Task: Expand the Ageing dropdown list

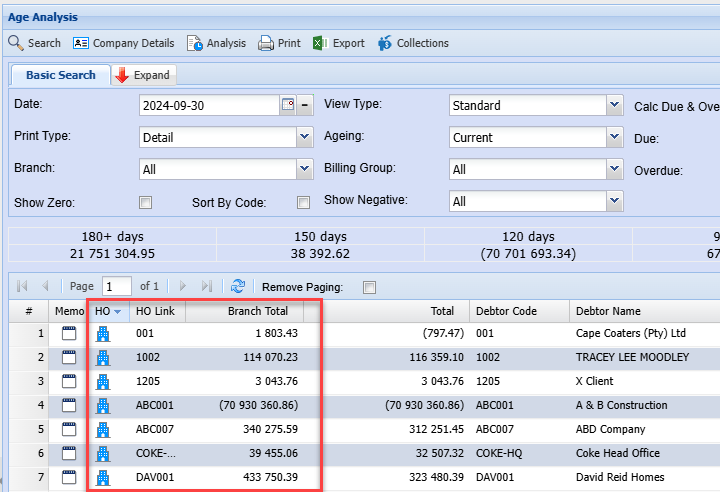Action: click(614, 137)
